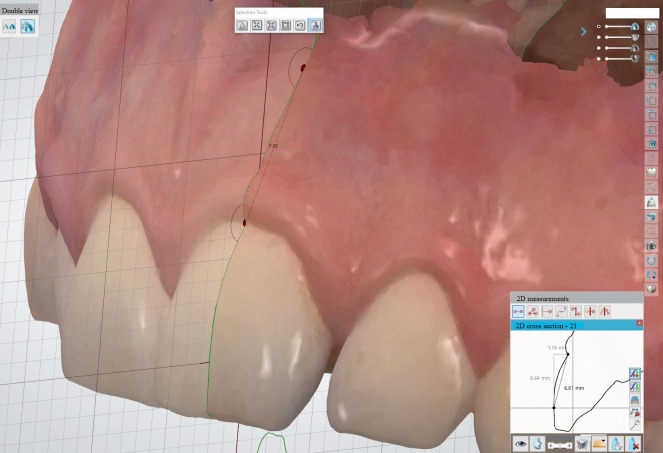Open the tan plane dropdown in bottom toolbar
This screenshot has height=453, width=663.
[599, 444]
